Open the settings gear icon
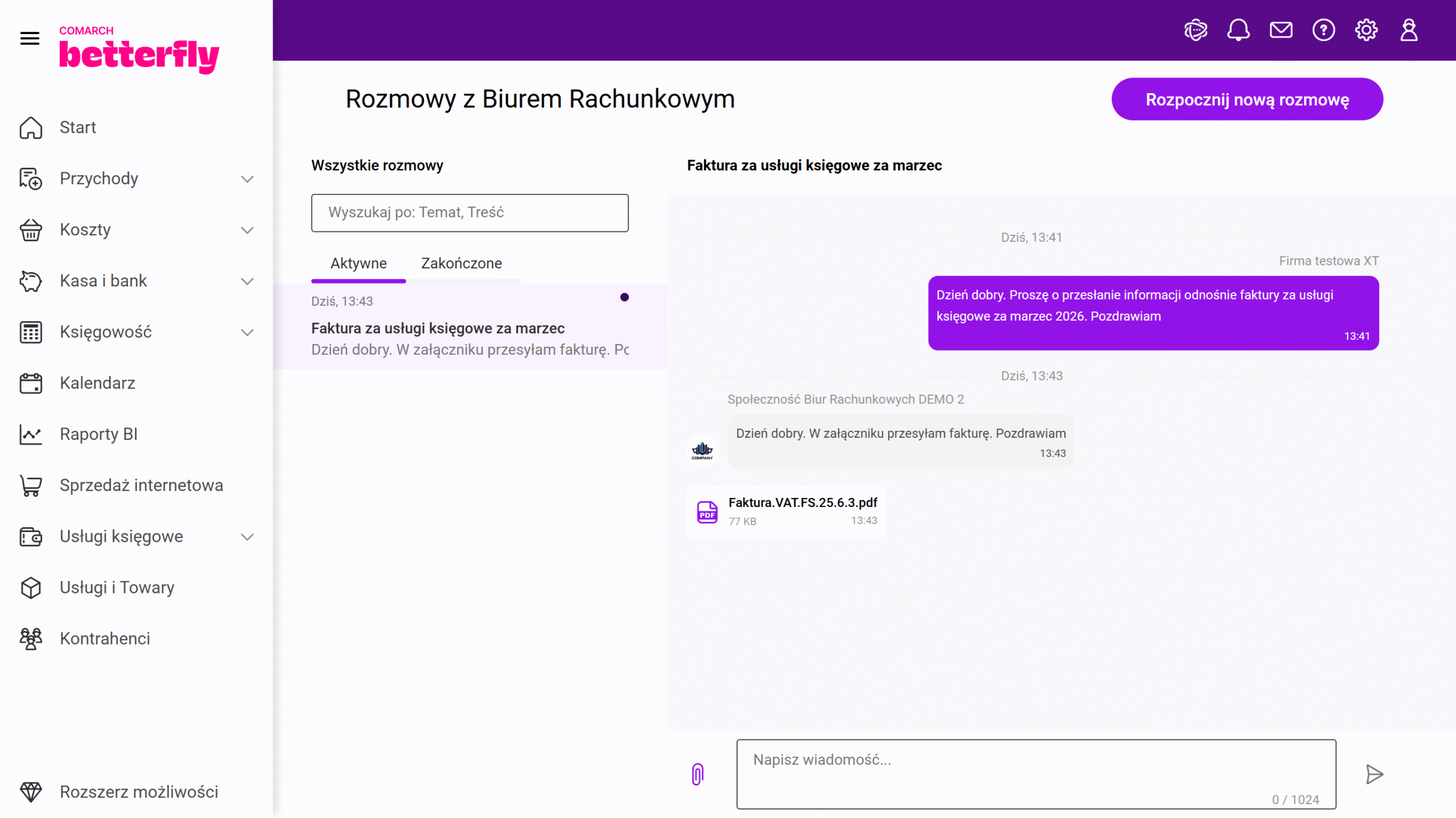 pyautogui.click(x=1366, y=30)
